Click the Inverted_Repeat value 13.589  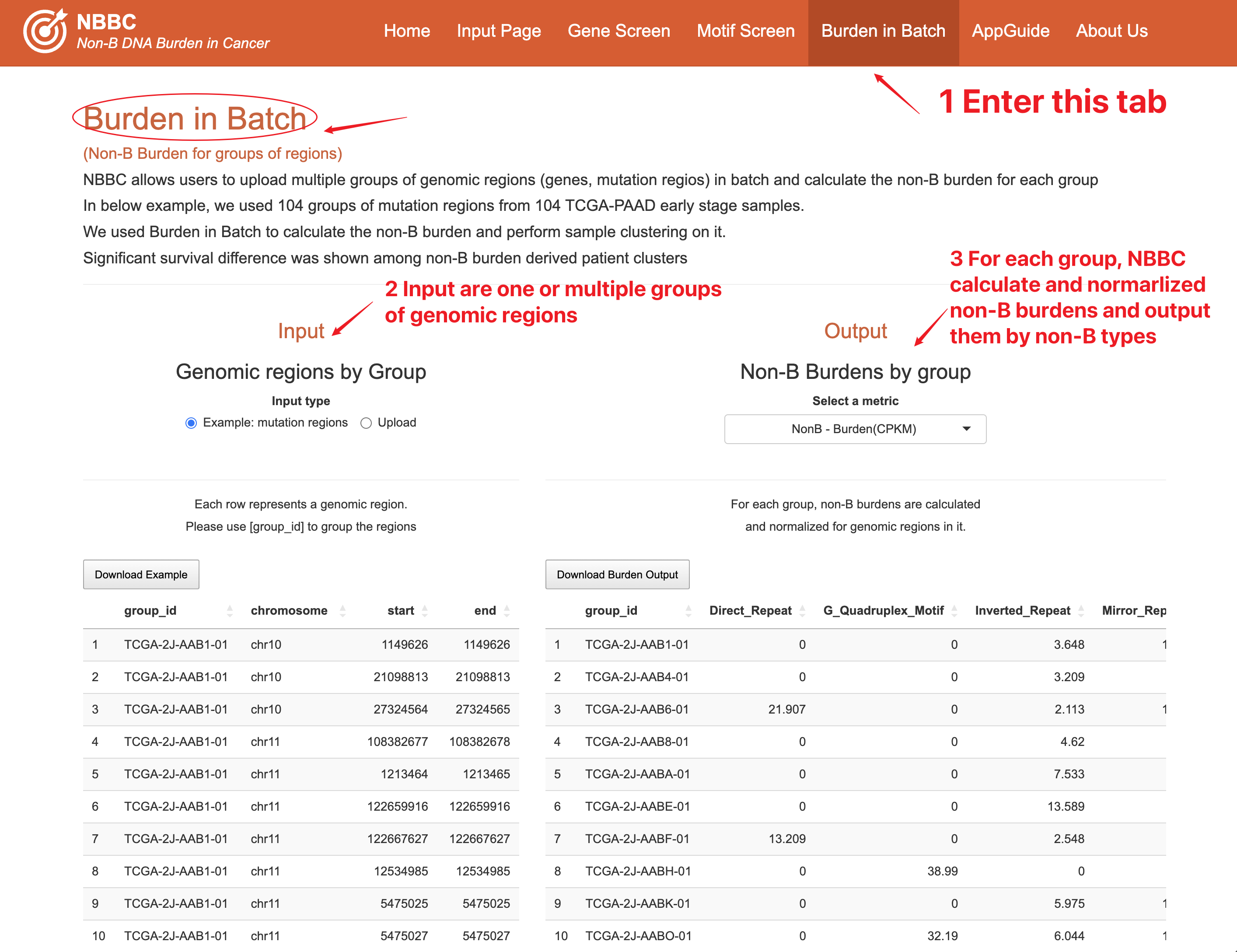(1066, 806)
